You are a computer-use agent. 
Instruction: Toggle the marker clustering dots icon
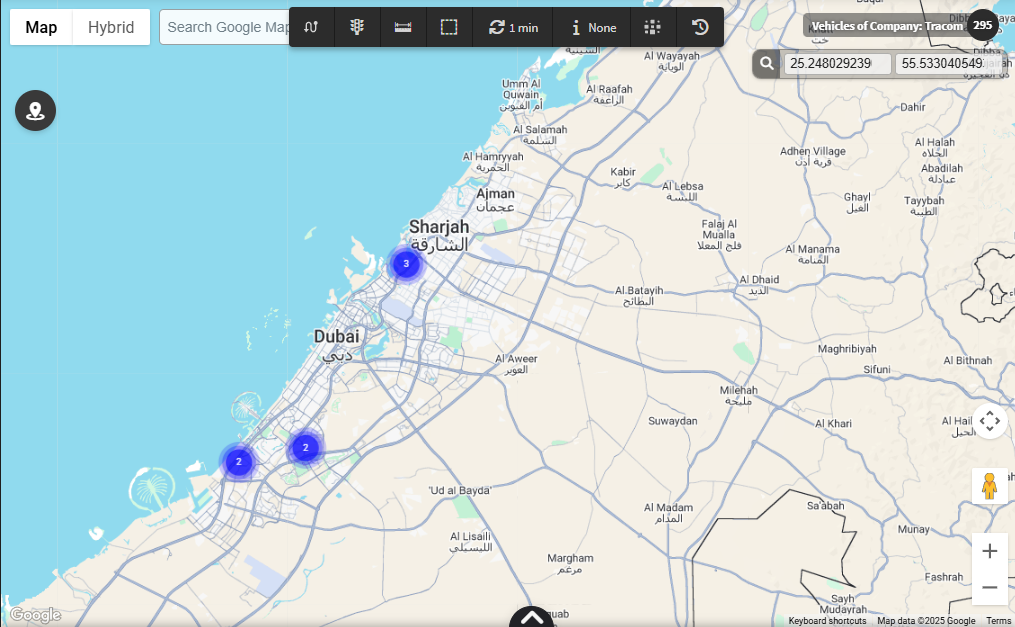click(x=652, y=27)
